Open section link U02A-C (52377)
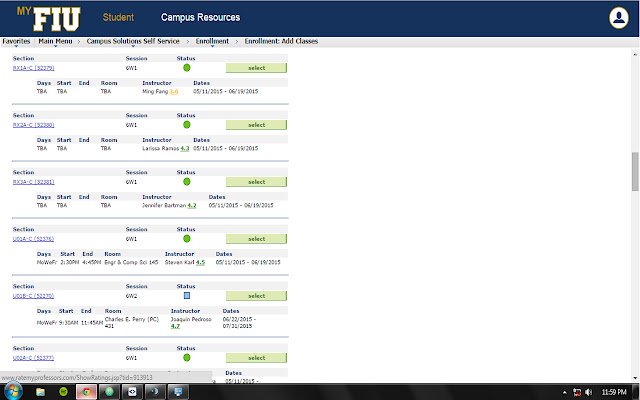 click(x=33, y=358)
